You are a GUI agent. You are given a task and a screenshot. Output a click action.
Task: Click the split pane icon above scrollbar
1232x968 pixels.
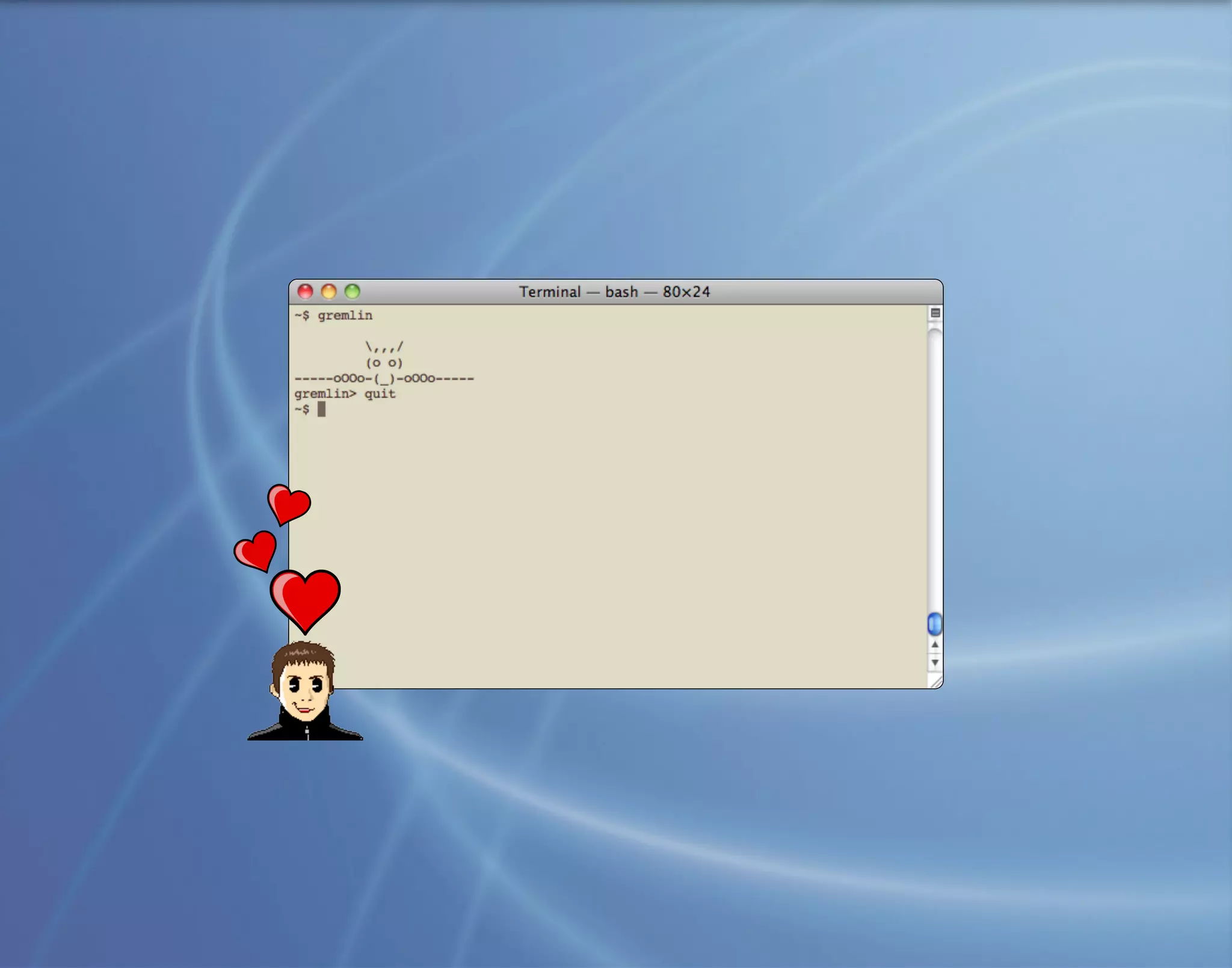tap(935, 313)
